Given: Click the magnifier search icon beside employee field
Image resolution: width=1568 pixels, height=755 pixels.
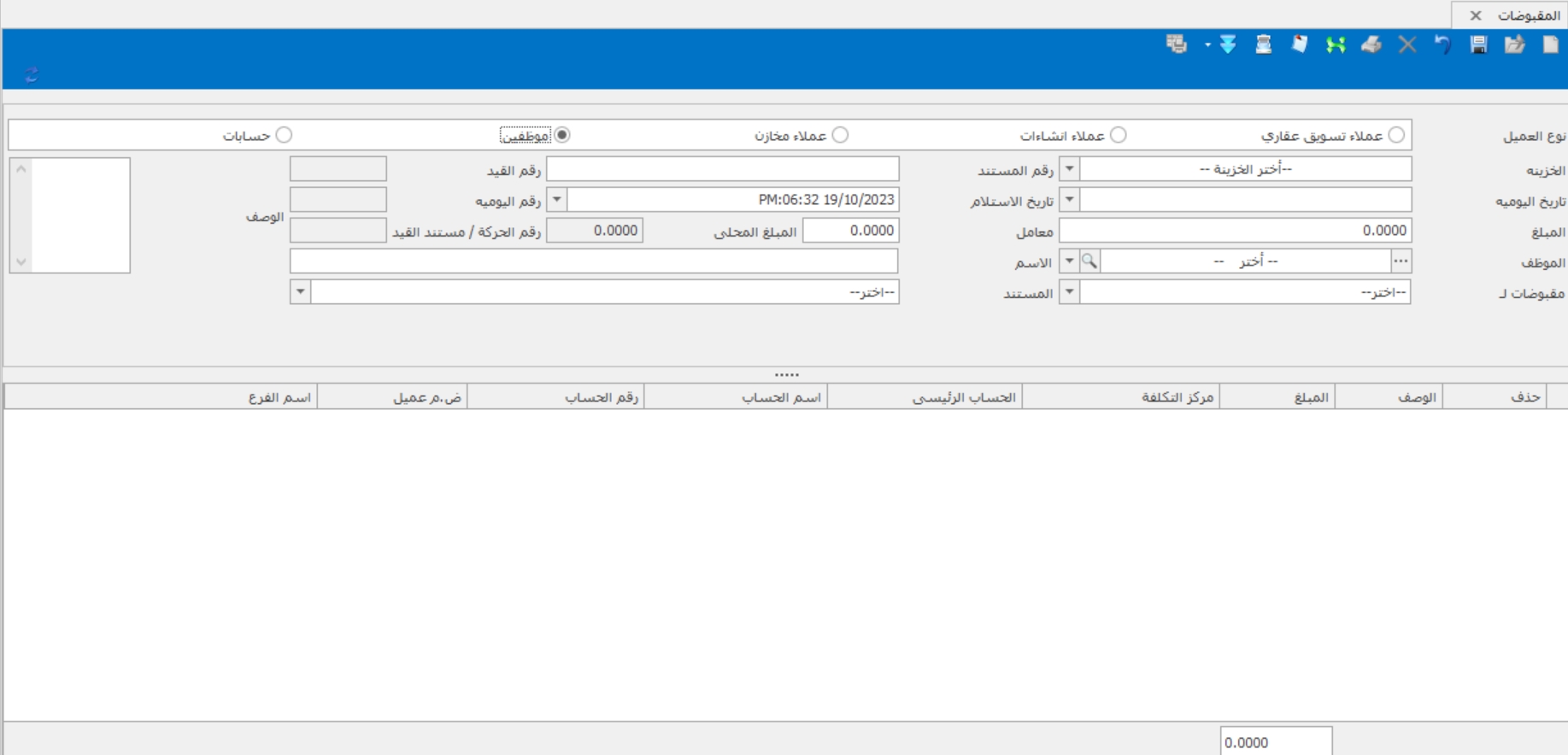Looking at the screenshot, I should pos(1089,261).
